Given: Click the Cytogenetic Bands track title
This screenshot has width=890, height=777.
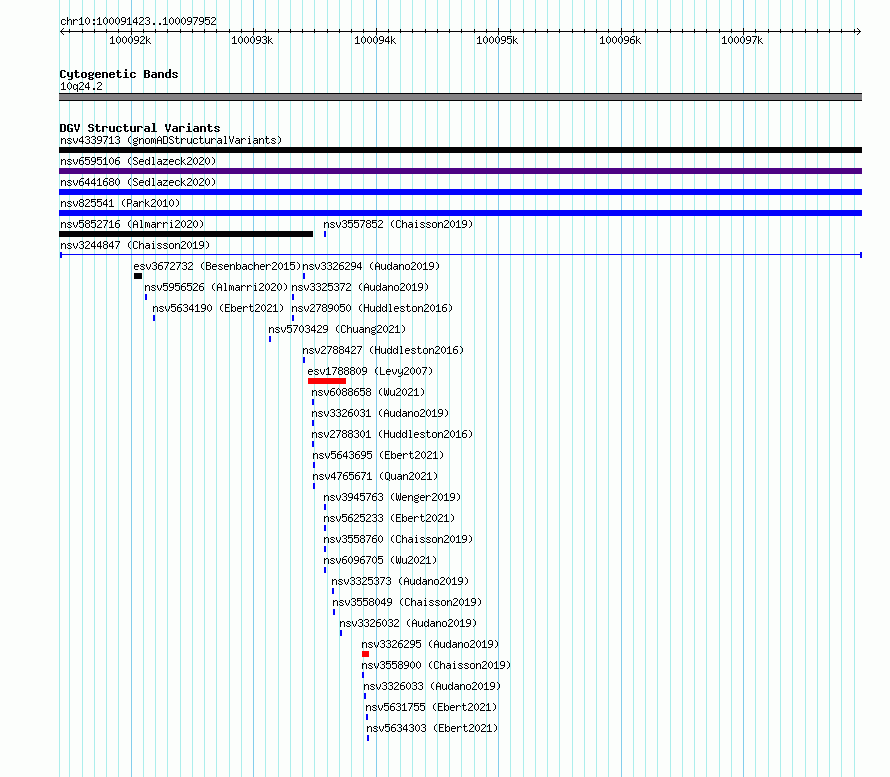Looking at the screenshot, I should 119,74.
